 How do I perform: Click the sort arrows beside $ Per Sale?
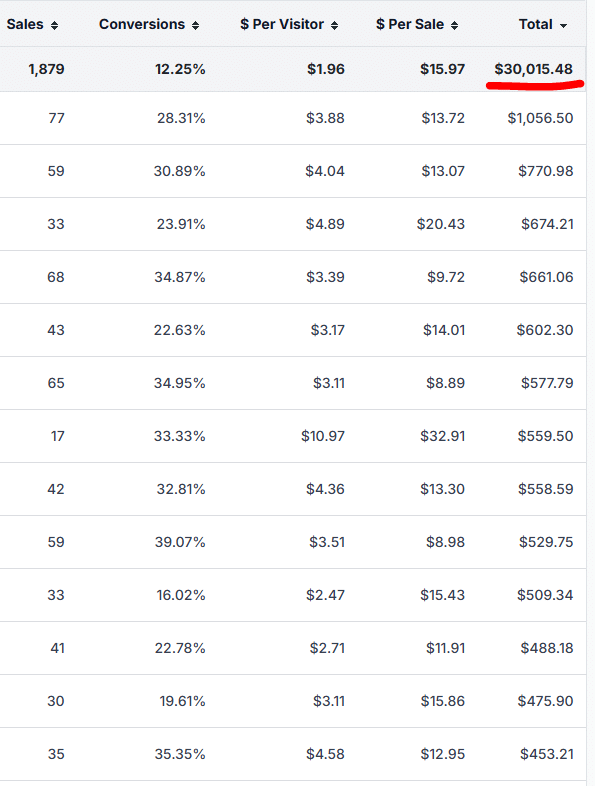[455, 25]
